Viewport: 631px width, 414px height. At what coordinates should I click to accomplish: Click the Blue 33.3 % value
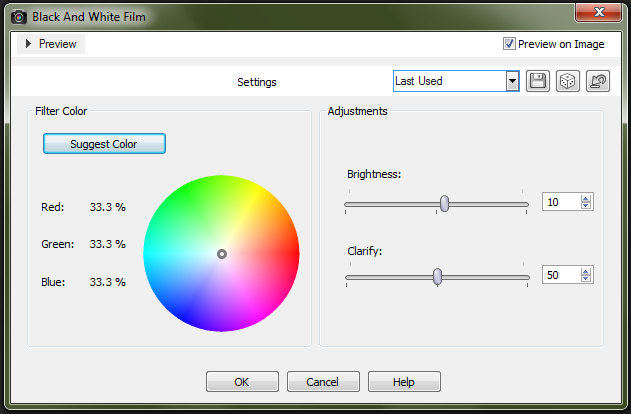pyautogui.click(x=107, y=282)
